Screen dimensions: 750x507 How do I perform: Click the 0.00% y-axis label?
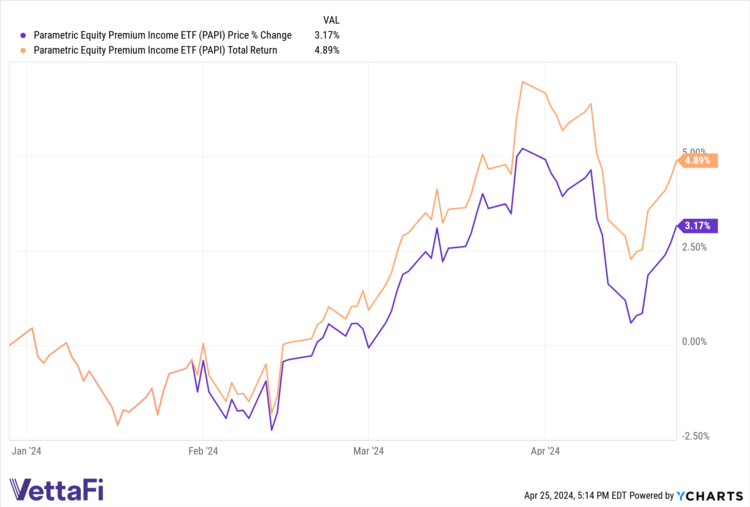[695, 341]
